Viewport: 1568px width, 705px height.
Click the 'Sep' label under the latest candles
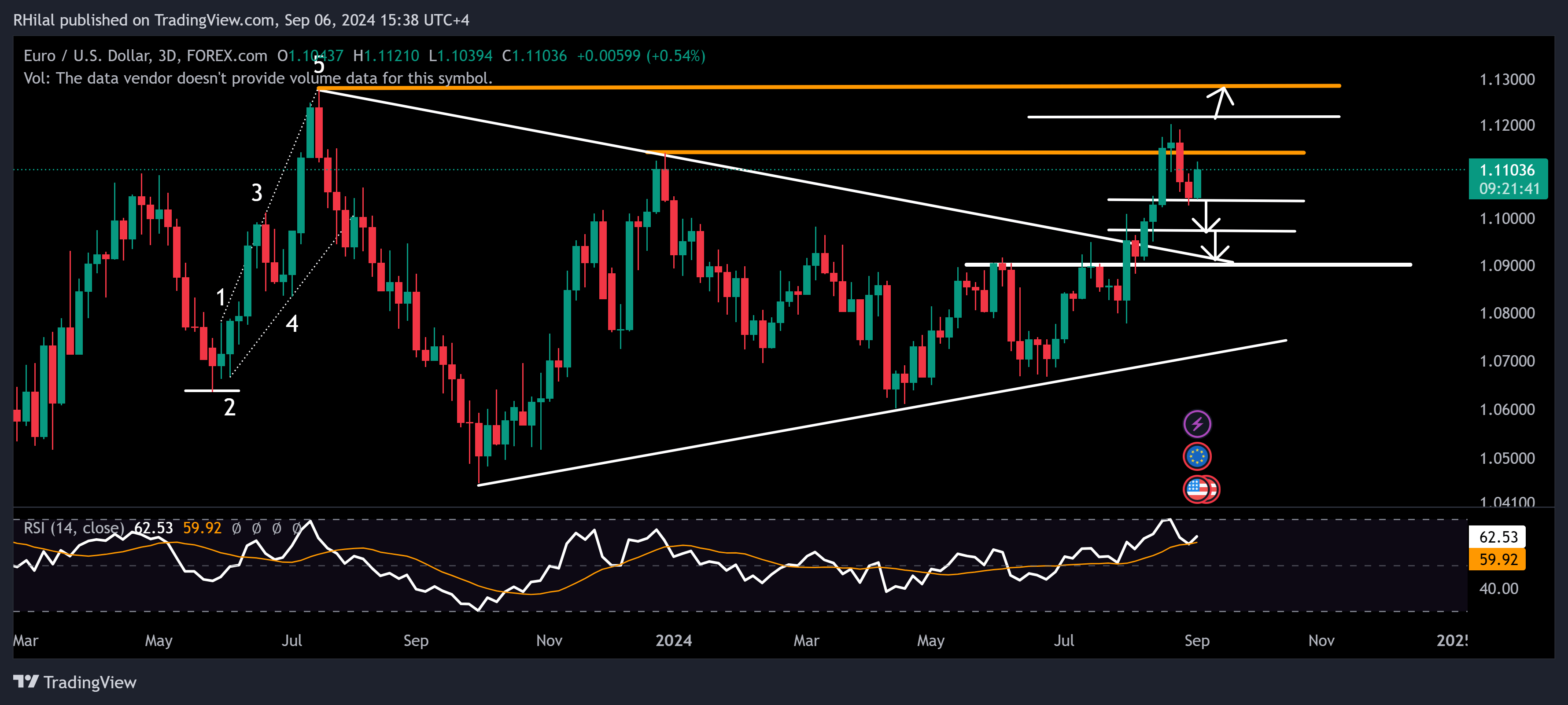click(x=1197, y=640)
